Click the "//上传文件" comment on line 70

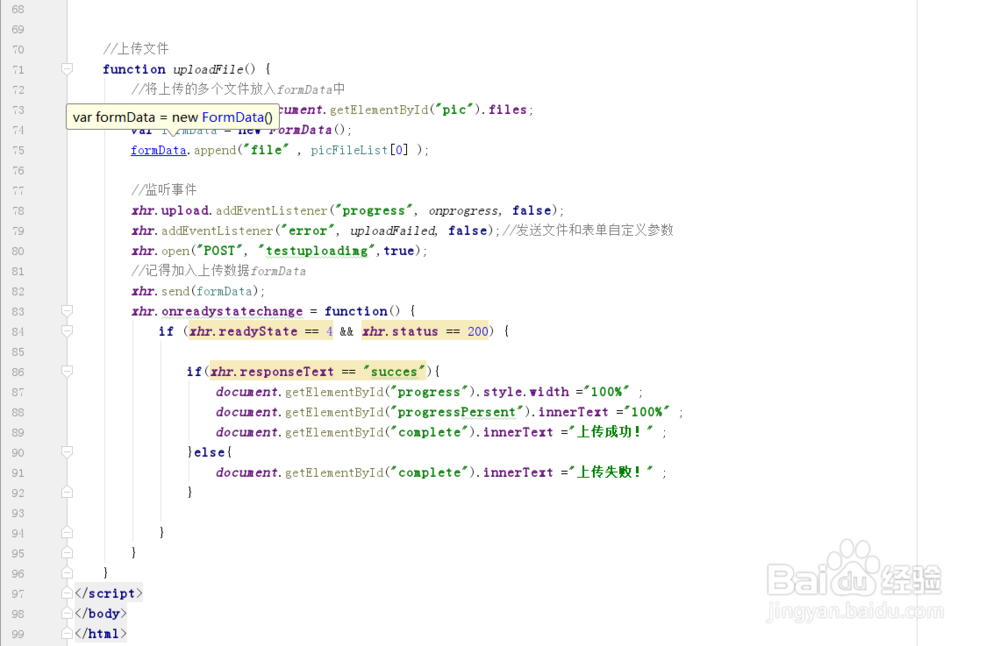pyautogui.click(x=136, y=48)
